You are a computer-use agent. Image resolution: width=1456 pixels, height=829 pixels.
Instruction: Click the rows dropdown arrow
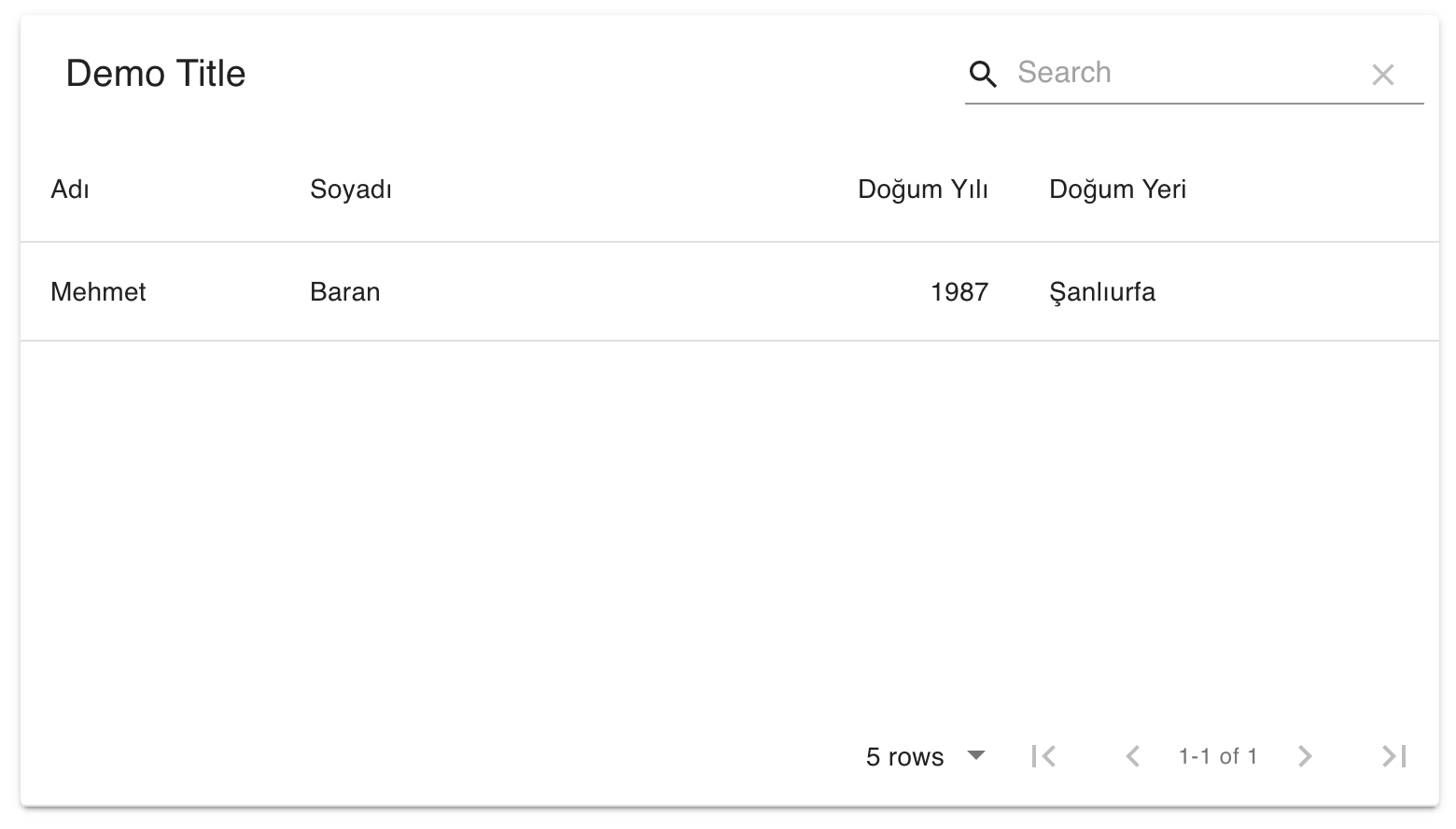[x=976, y=755]
